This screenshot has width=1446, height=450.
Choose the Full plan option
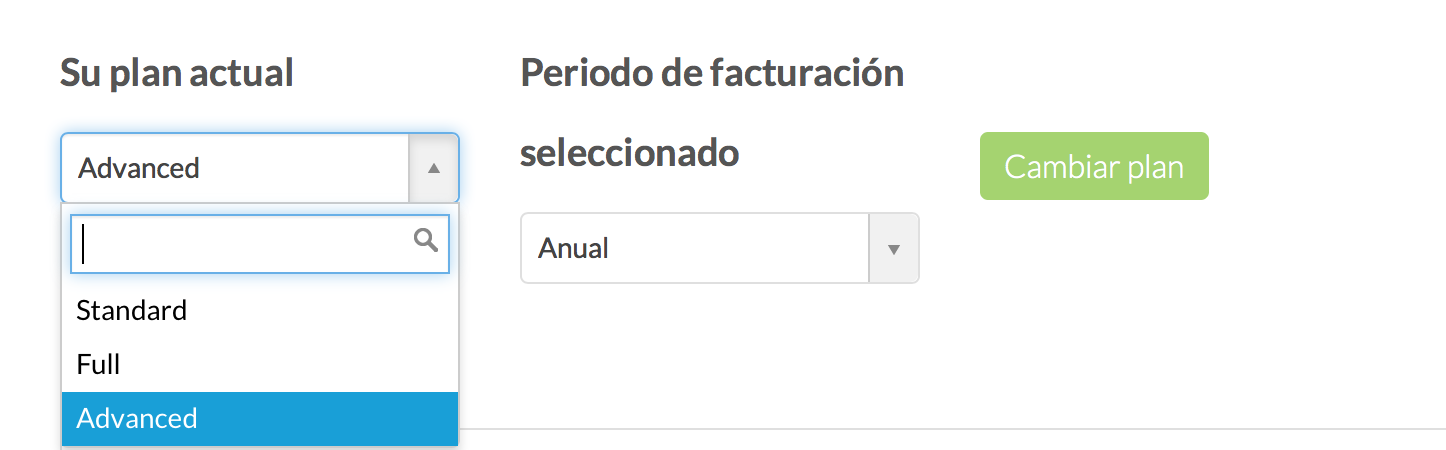[98, 364]
